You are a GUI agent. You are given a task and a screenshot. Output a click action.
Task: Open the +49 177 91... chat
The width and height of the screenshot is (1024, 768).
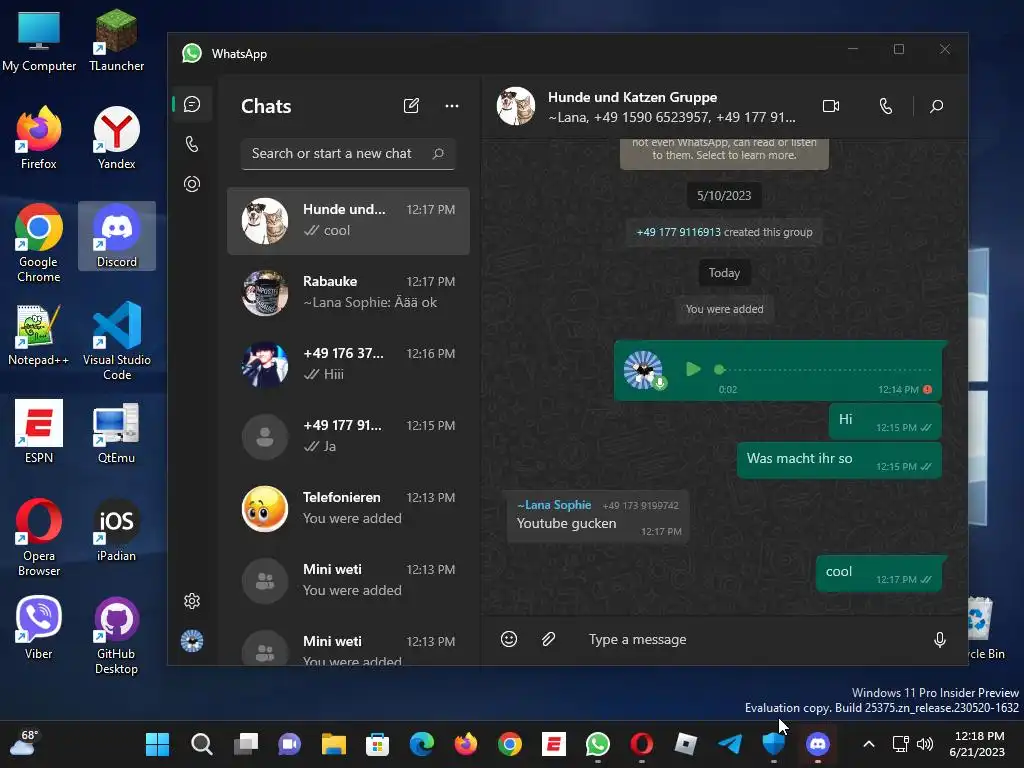click(x=348, y=436)
